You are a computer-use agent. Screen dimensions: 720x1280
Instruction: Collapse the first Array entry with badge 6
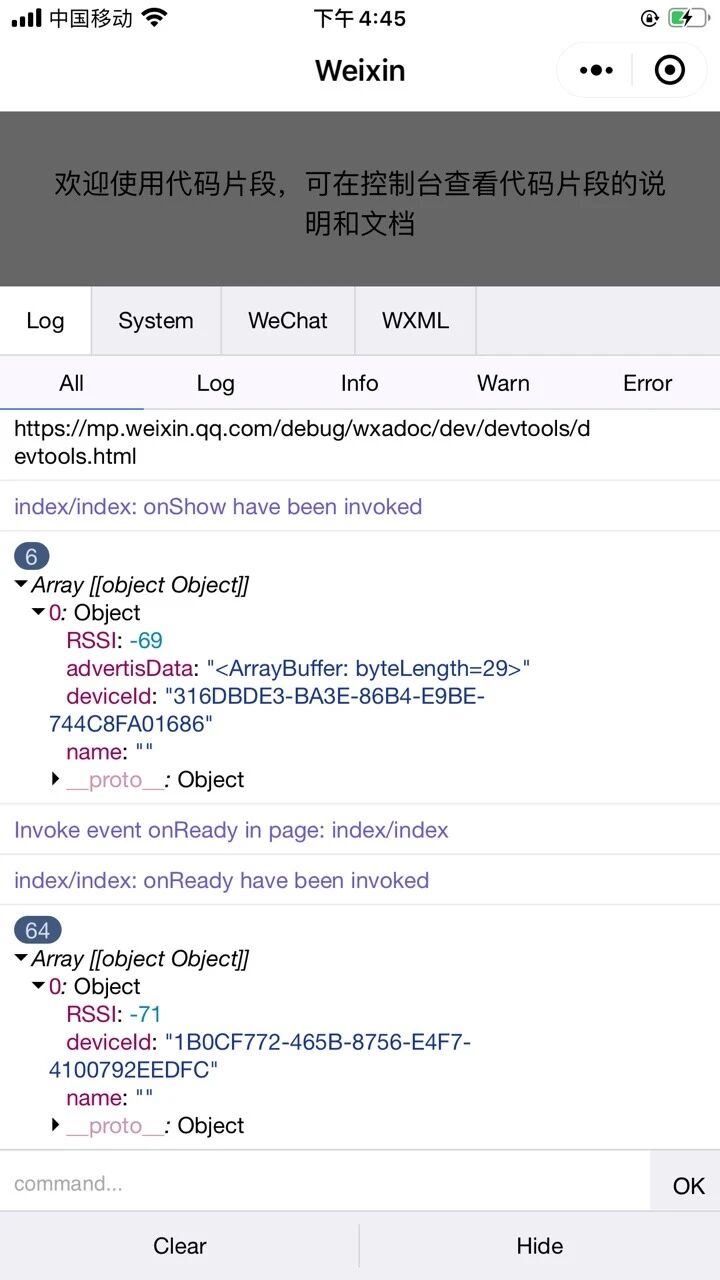21,586
